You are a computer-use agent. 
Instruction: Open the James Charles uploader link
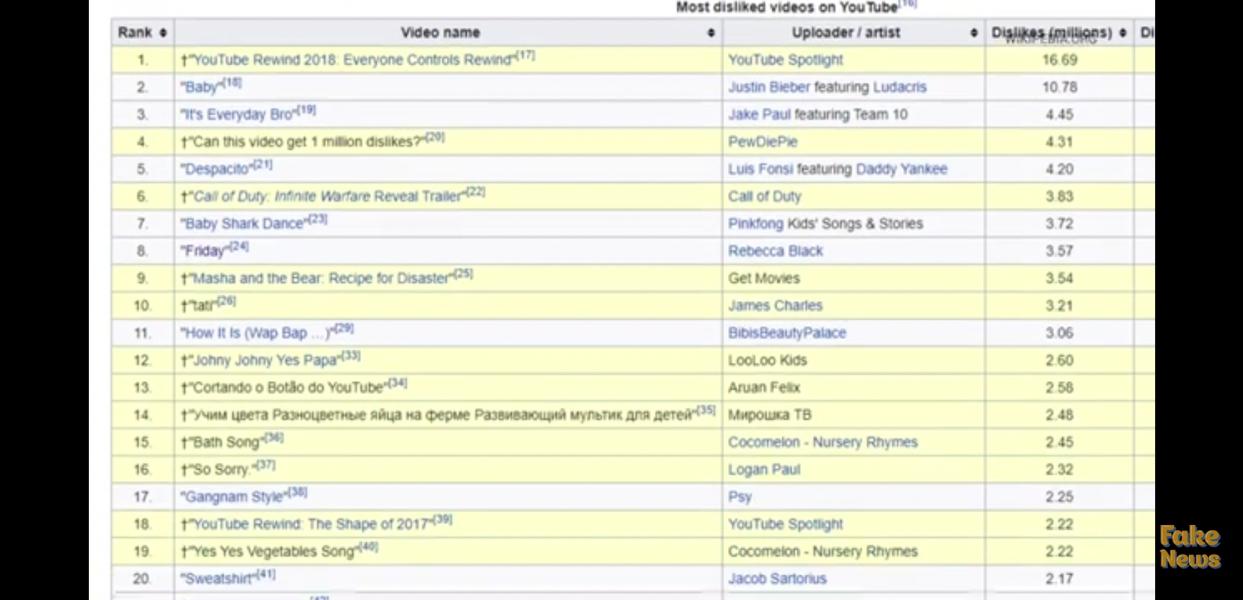tap(775, 305)
